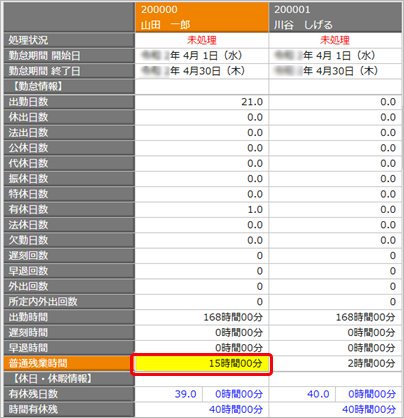Image resolution: width=404 pixels, height=418 pixels.
Task: Click 川谷's 40時間00分 hourly leave link
Action: (369, 409)
